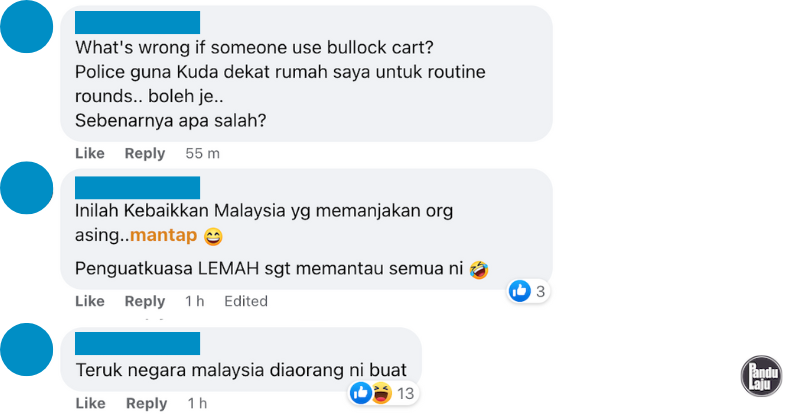Reply to the bullock cart comment
The width and height of the screenshot is (800, 418).
(145, 153)
